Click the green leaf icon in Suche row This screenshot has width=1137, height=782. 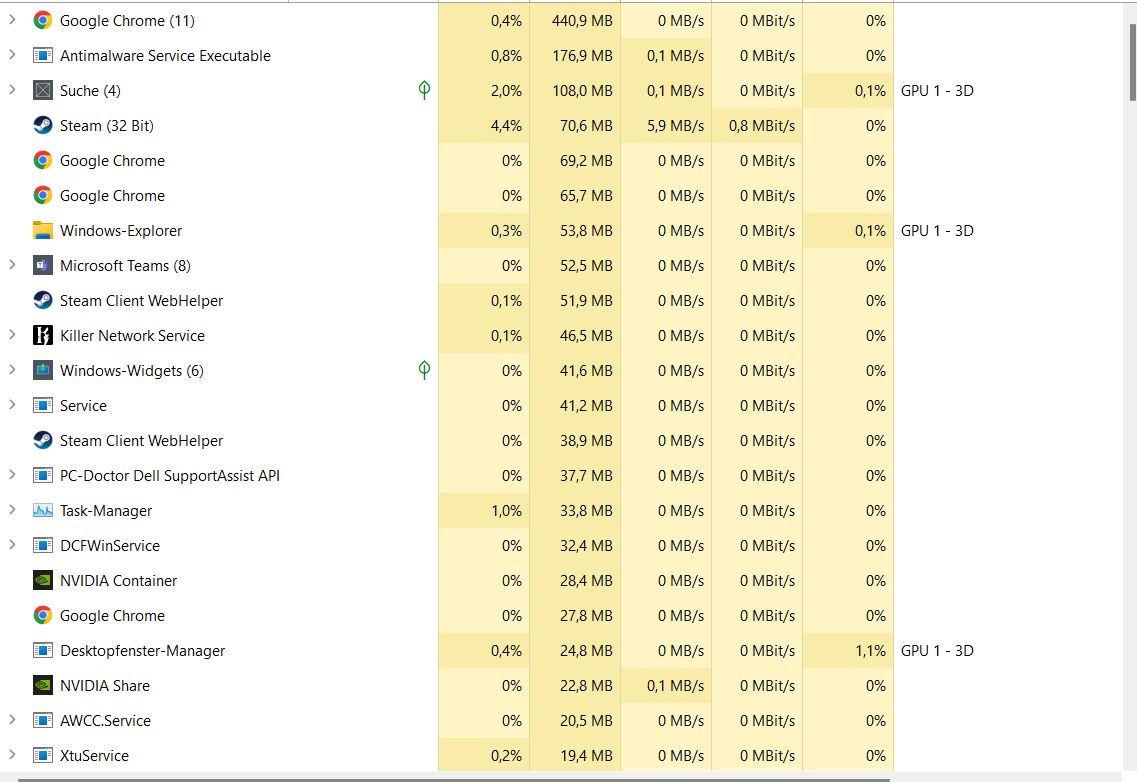424,90
